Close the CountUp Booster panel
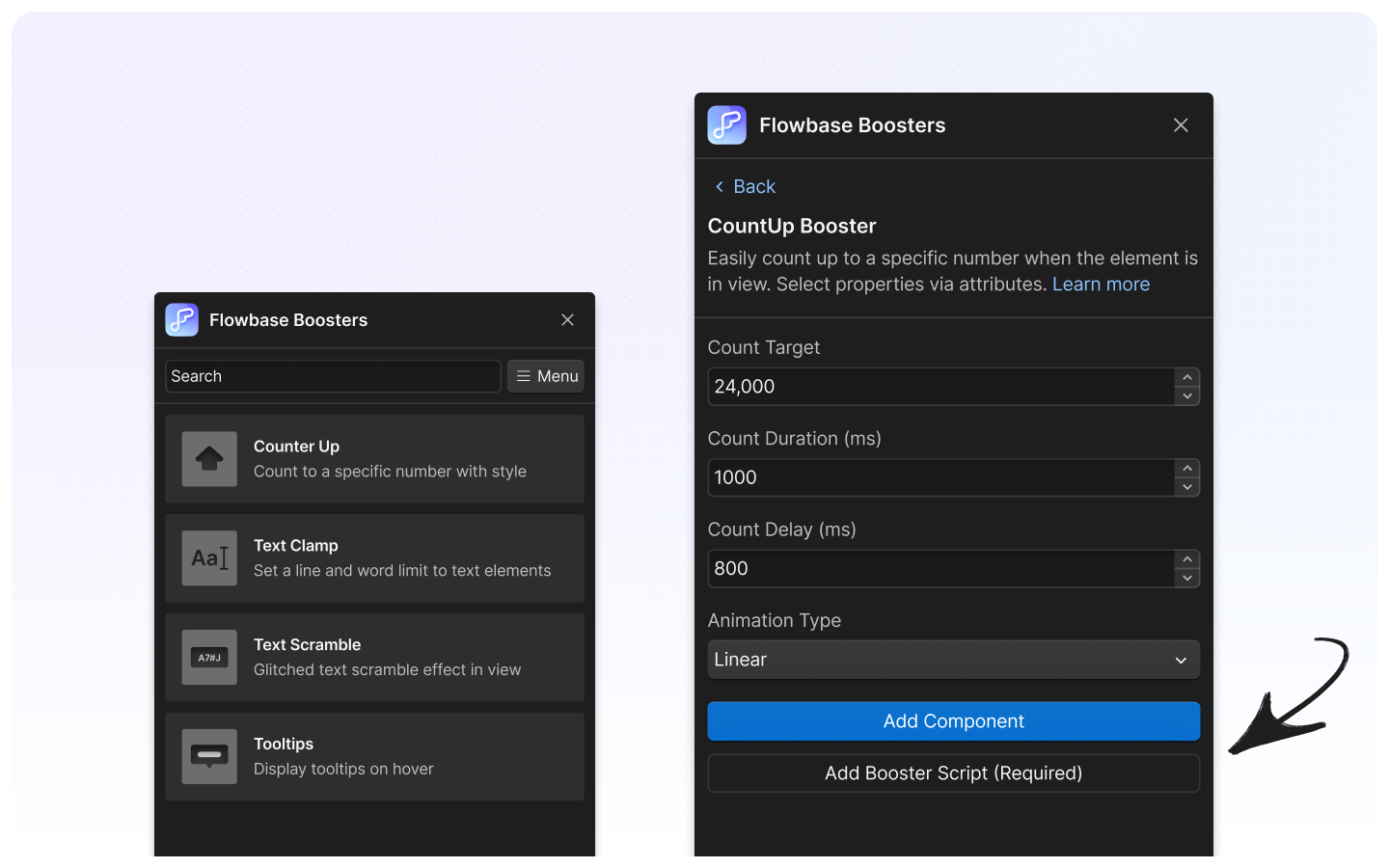The image size is (1389, 868). (1181, 125)
